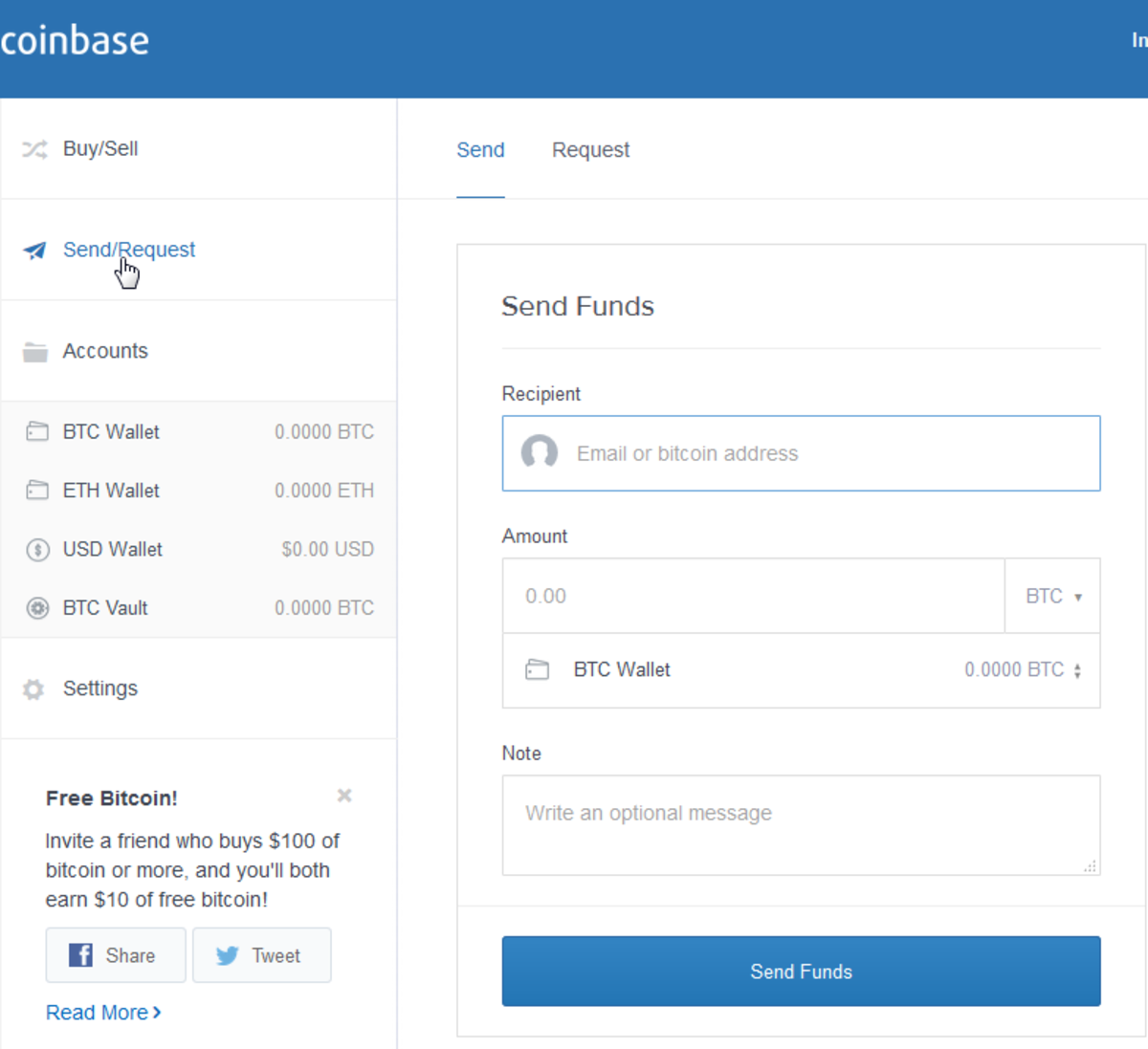1148x1049 pixels.
Task: Click the Settings gear icon
Action: point(33,689)
